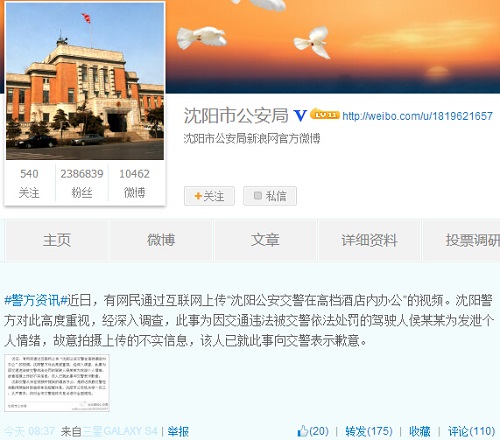Open the weibo.com/u/1819621657 profile link
Image resolution: width=500 pixels, height=440 pixels.
417,116
